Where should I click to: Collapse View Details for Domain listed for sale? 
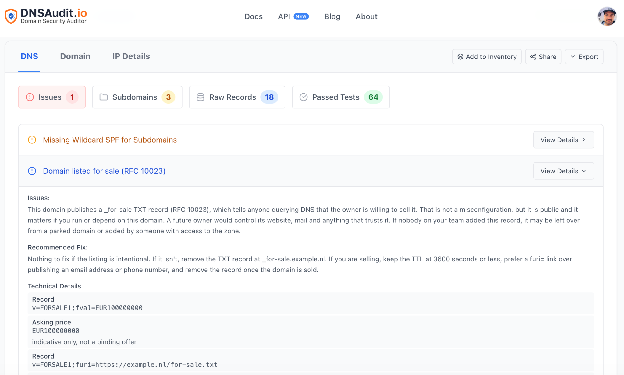[x=563, y=171]
